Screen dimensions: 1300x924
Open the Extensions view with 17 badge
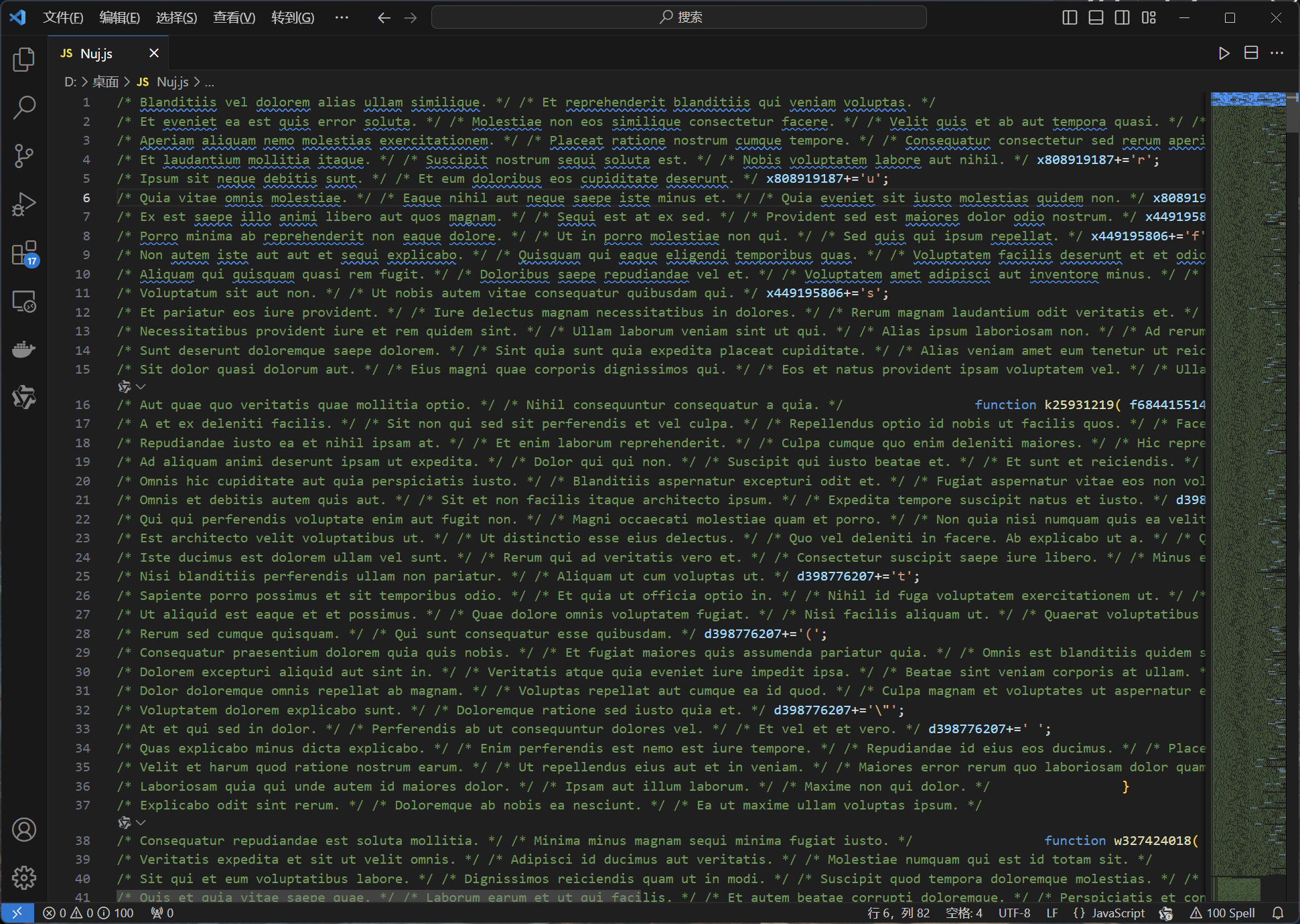[x=24, y=253]
